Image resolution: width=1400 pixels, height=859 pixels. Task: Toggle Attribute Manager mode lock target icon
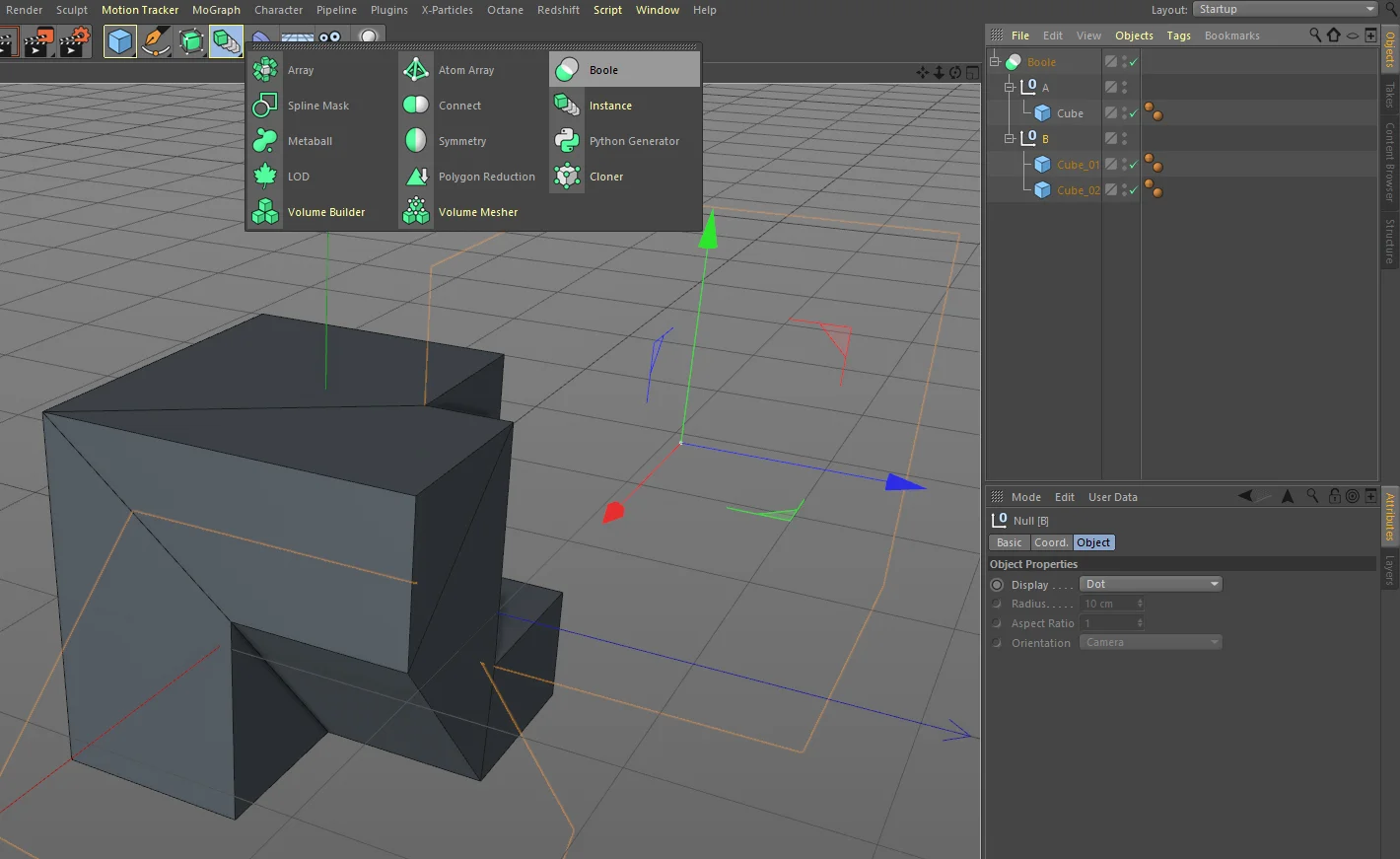click(x=1353, y=496)
